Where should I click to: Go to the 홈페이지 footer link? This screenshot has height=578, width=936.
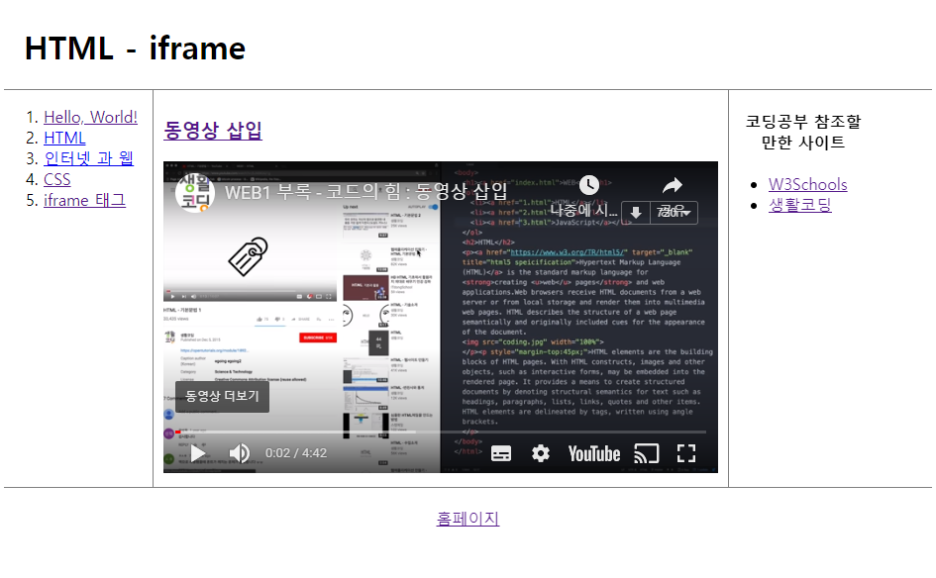click(x=468, y=518)
